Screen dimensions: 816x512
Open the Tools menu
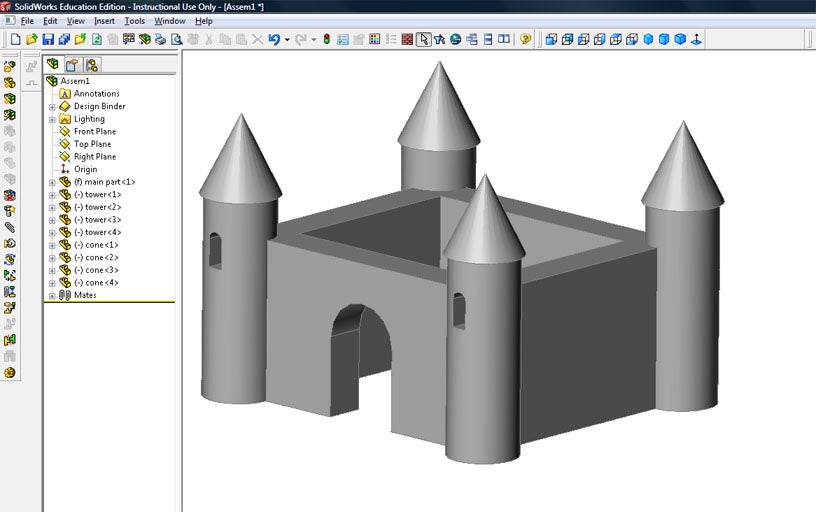click(x=134, y=21)
